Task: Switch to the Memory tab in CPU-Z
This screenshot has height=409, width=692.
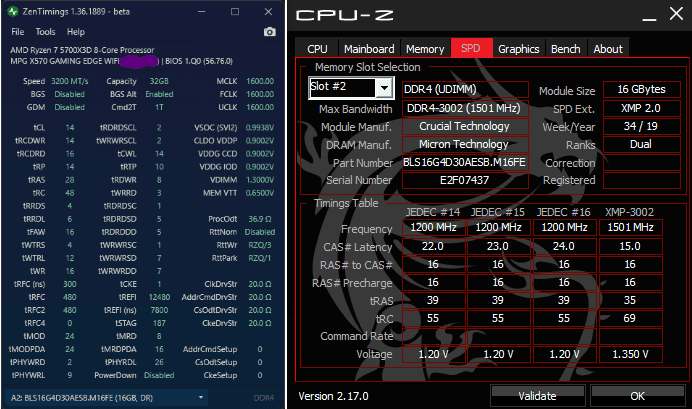Action: click(425, 49)
